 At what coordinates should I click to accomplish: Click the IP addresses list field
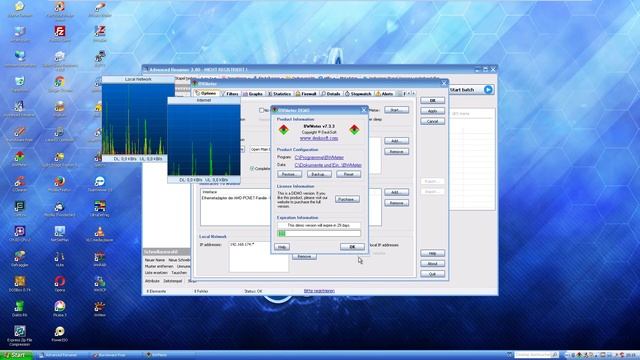[258, 256]
